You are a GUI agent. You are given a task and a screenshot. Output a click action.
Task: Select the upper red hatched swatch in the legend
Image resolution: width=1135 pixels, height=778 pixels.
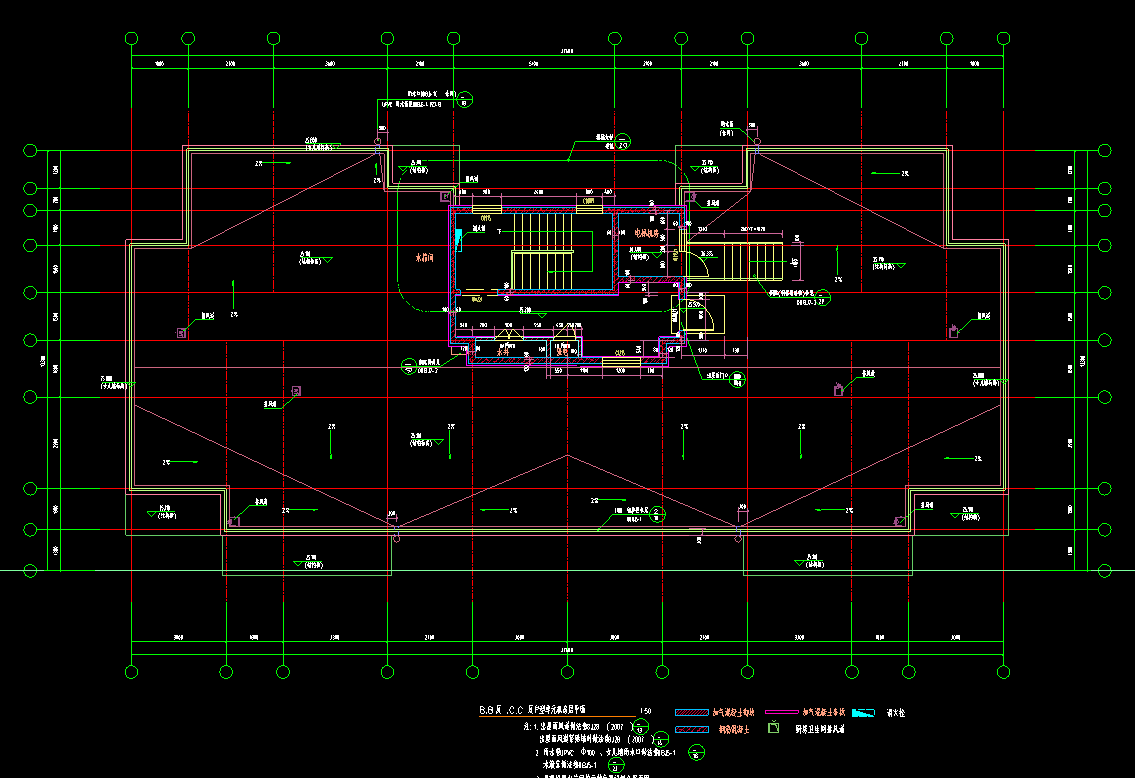point(692,713)
